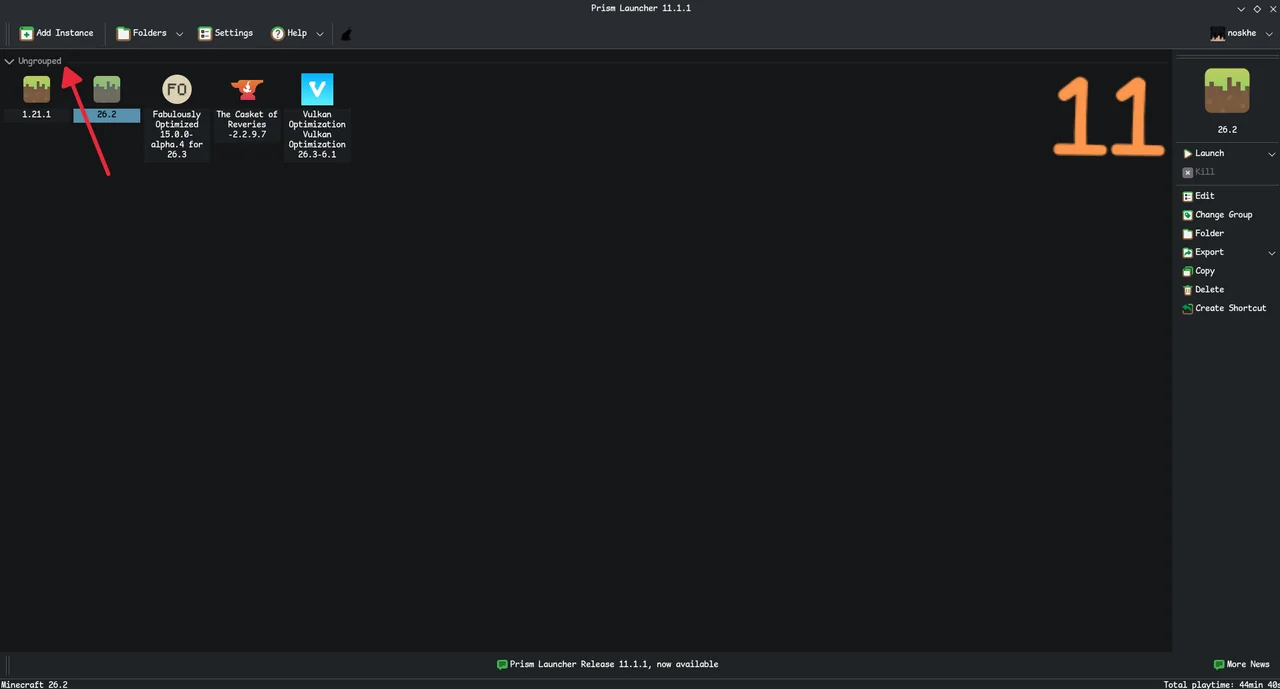Click the Settings toolbar icon
Viewport: 1280px width, 689px height.
pos(205,33)
